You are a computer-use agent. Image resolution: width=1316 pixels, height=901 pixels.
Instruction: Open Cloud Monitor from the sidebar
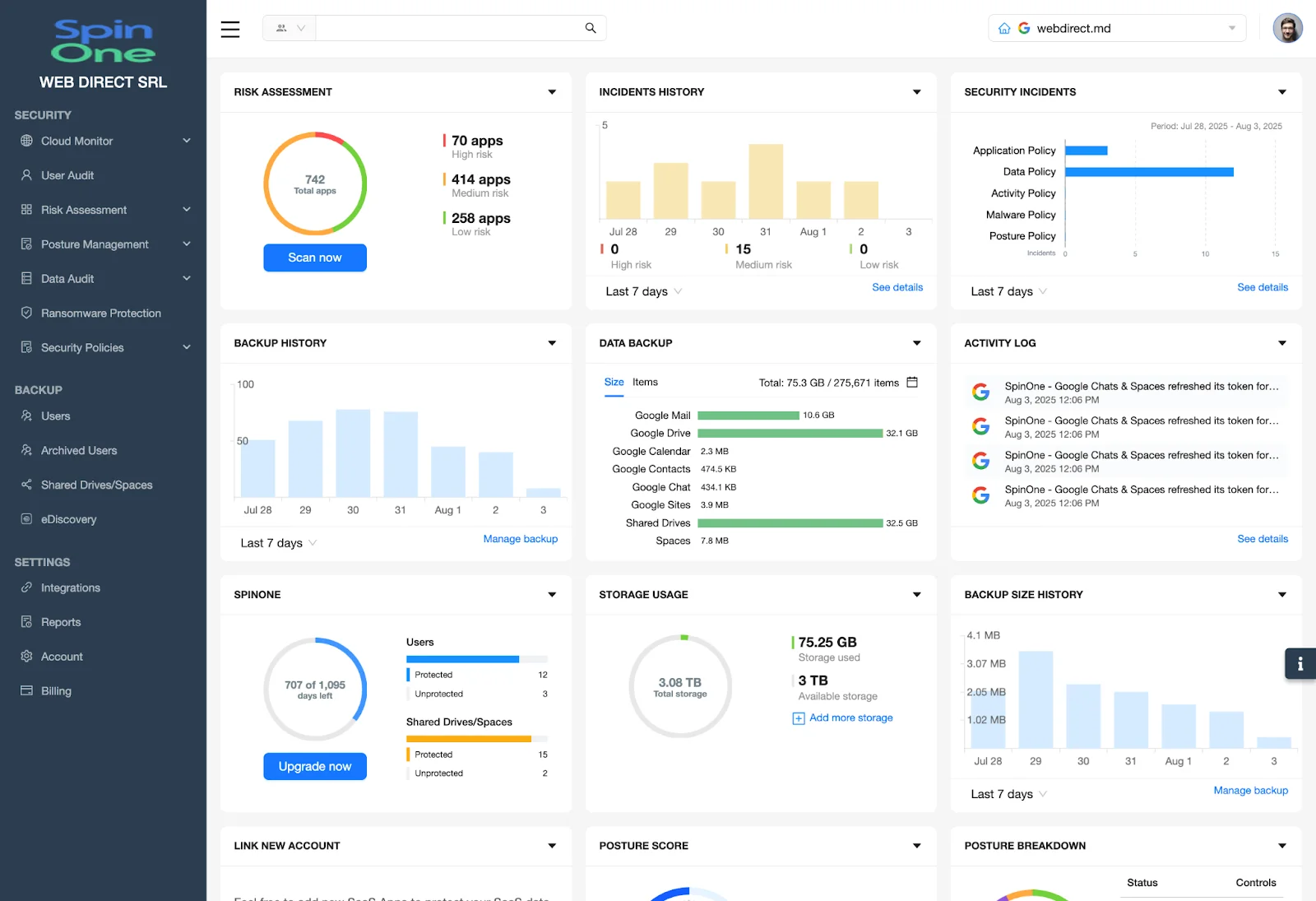pyautogui.click(x=78, y=141)
